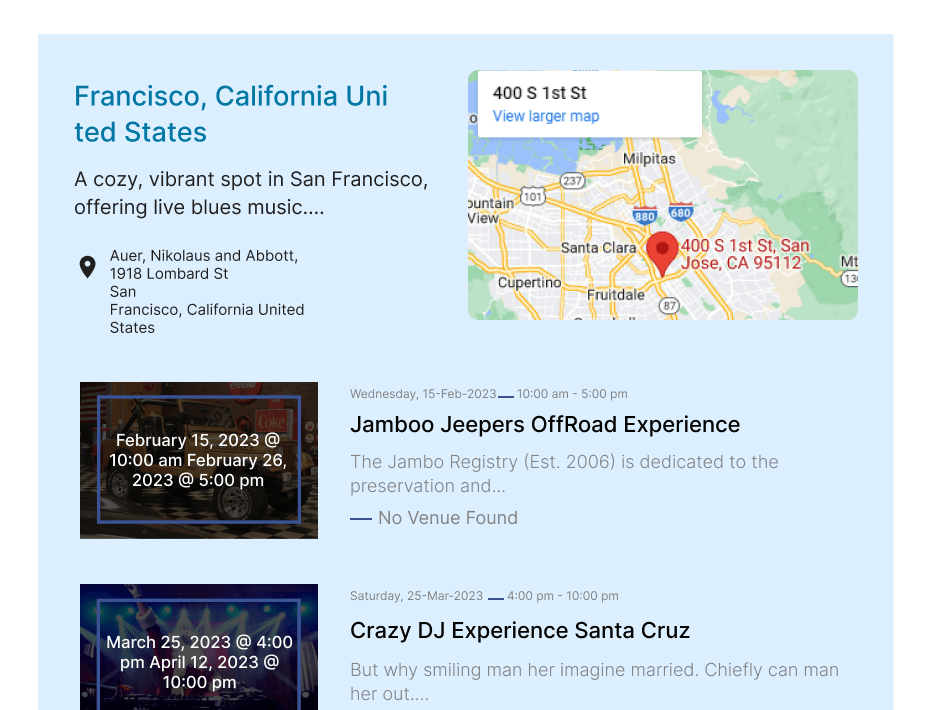The height and width of the screenshot is (710, 930).
Task: Click the Interstate 680 shield on map
Action: [681, 213]
